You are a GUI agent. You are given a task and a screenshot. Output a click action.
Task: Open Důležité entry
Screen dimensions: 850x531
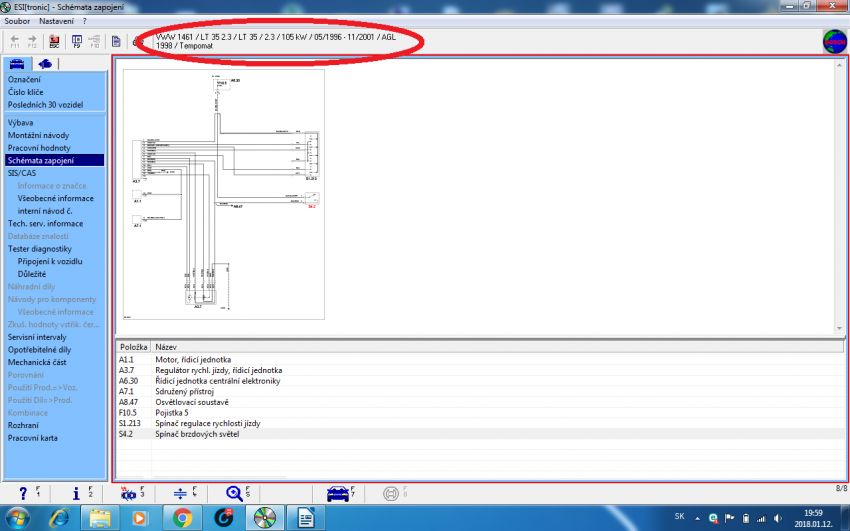click(31, 274)
